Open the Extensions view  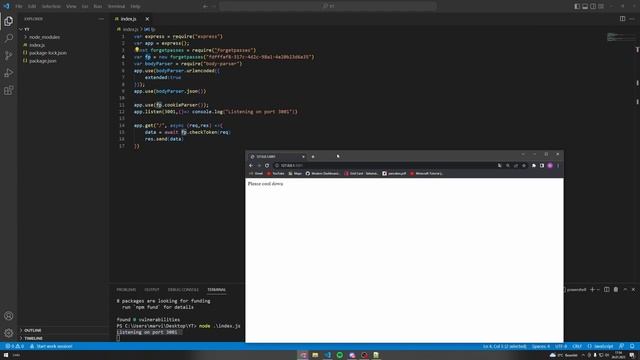(9, 90)
